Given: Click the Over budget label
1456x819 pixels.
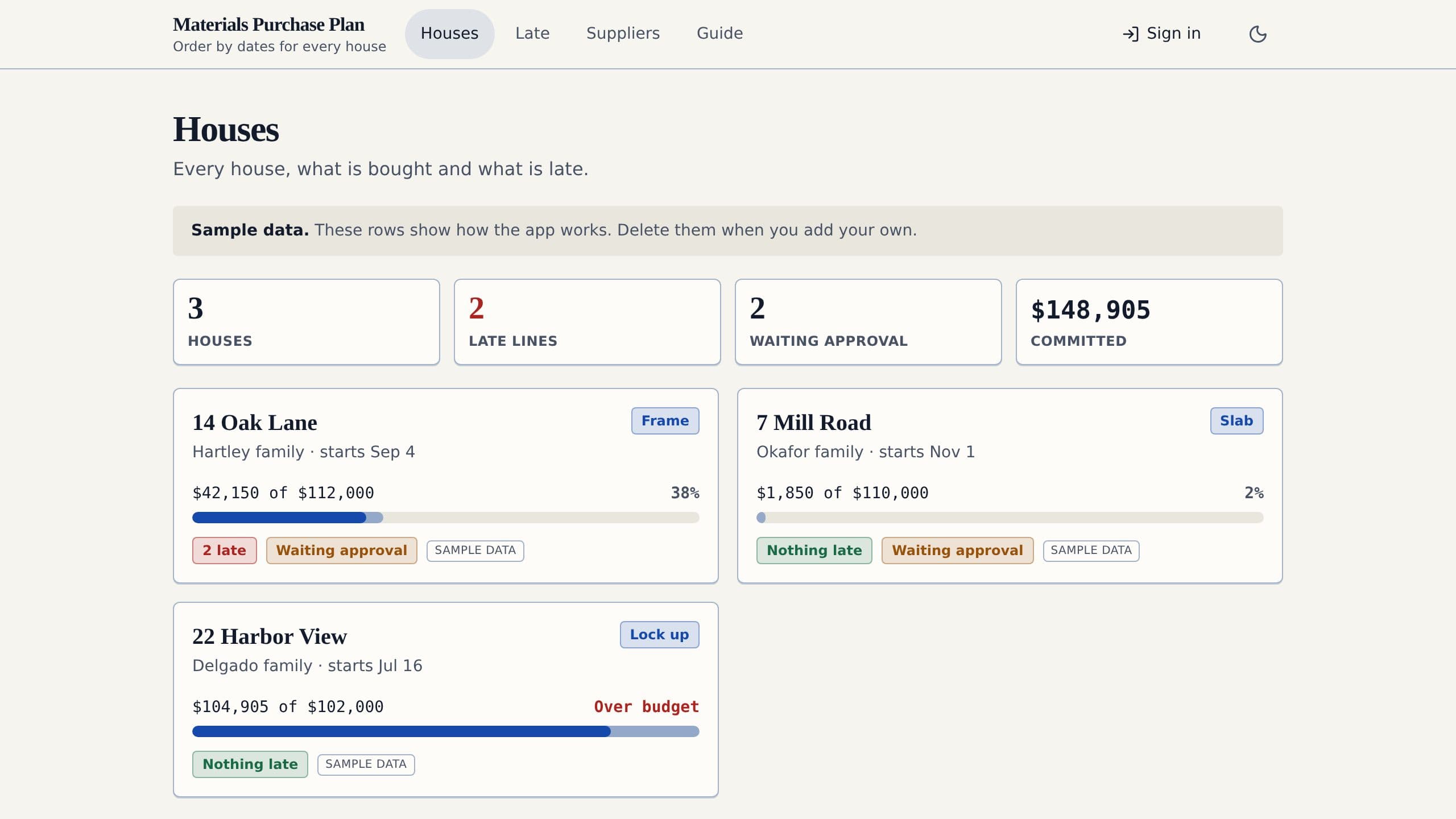Looking at the screenshot, I should (x=646, y=707).
